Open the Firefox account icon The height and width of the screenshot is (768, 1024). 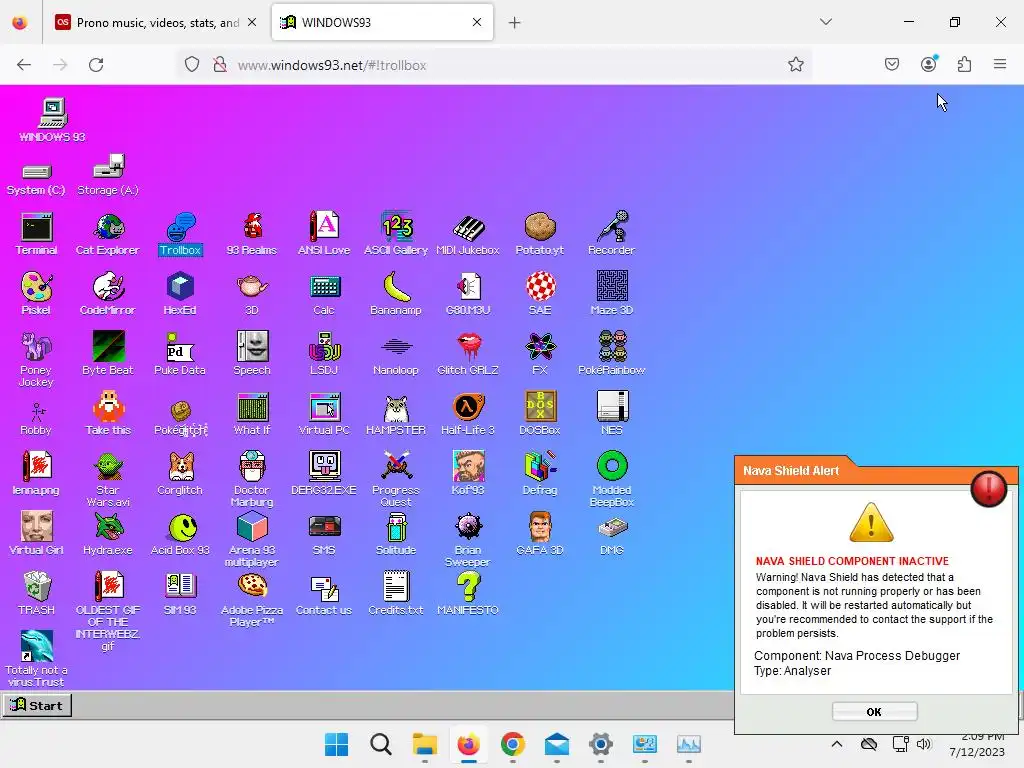pyautogui.click(x=928, y=64)
